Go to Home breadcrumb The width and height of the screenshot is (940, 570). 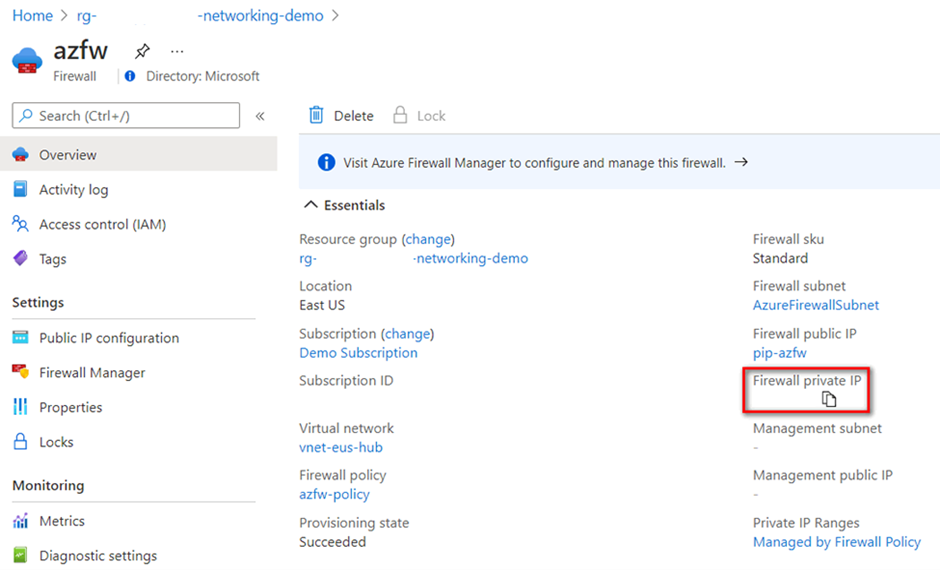point(32,16)
